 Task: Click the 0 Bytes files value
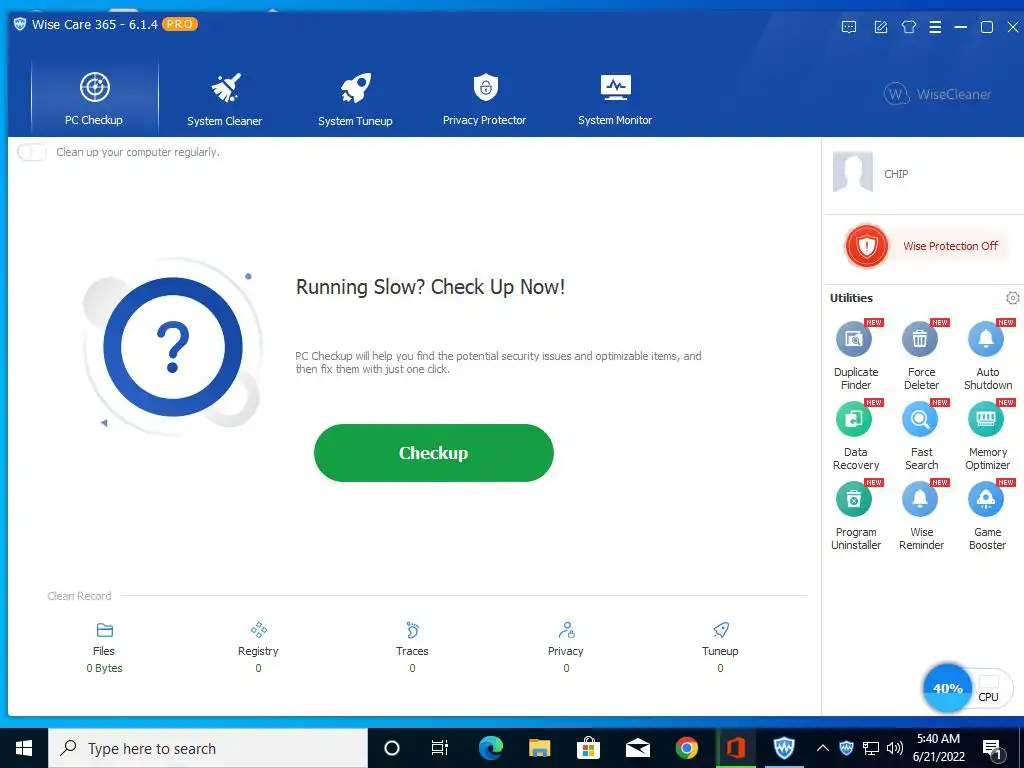click(104, 668)
